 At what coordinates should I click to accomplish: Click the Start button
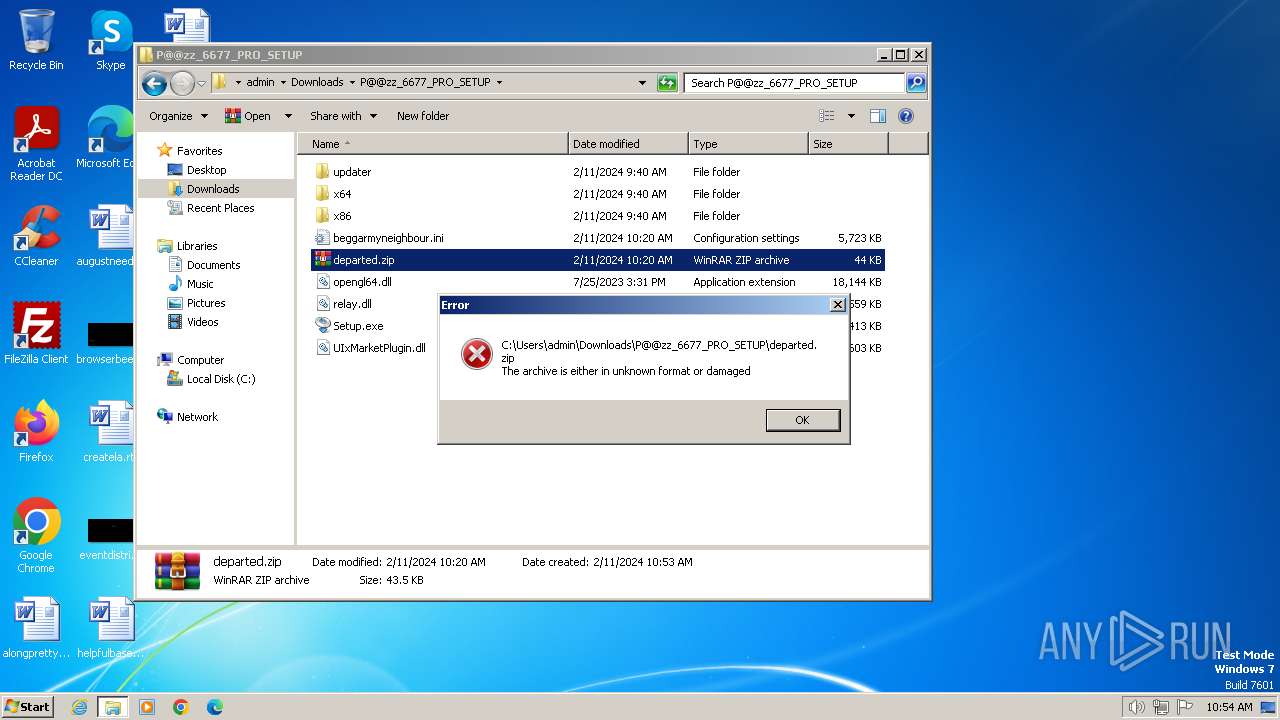click(28, 707)
